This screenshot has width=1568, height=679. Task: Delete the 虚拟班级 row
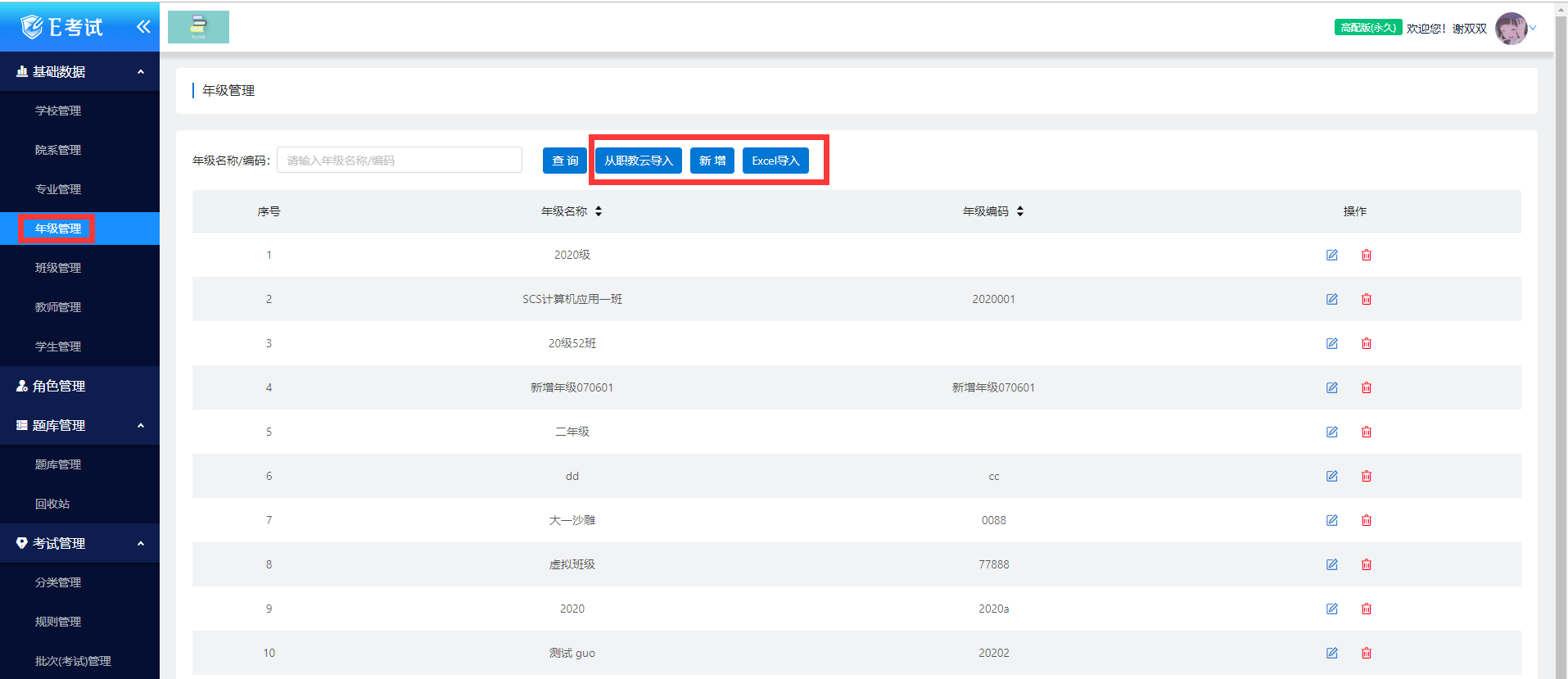[1367, 564]
